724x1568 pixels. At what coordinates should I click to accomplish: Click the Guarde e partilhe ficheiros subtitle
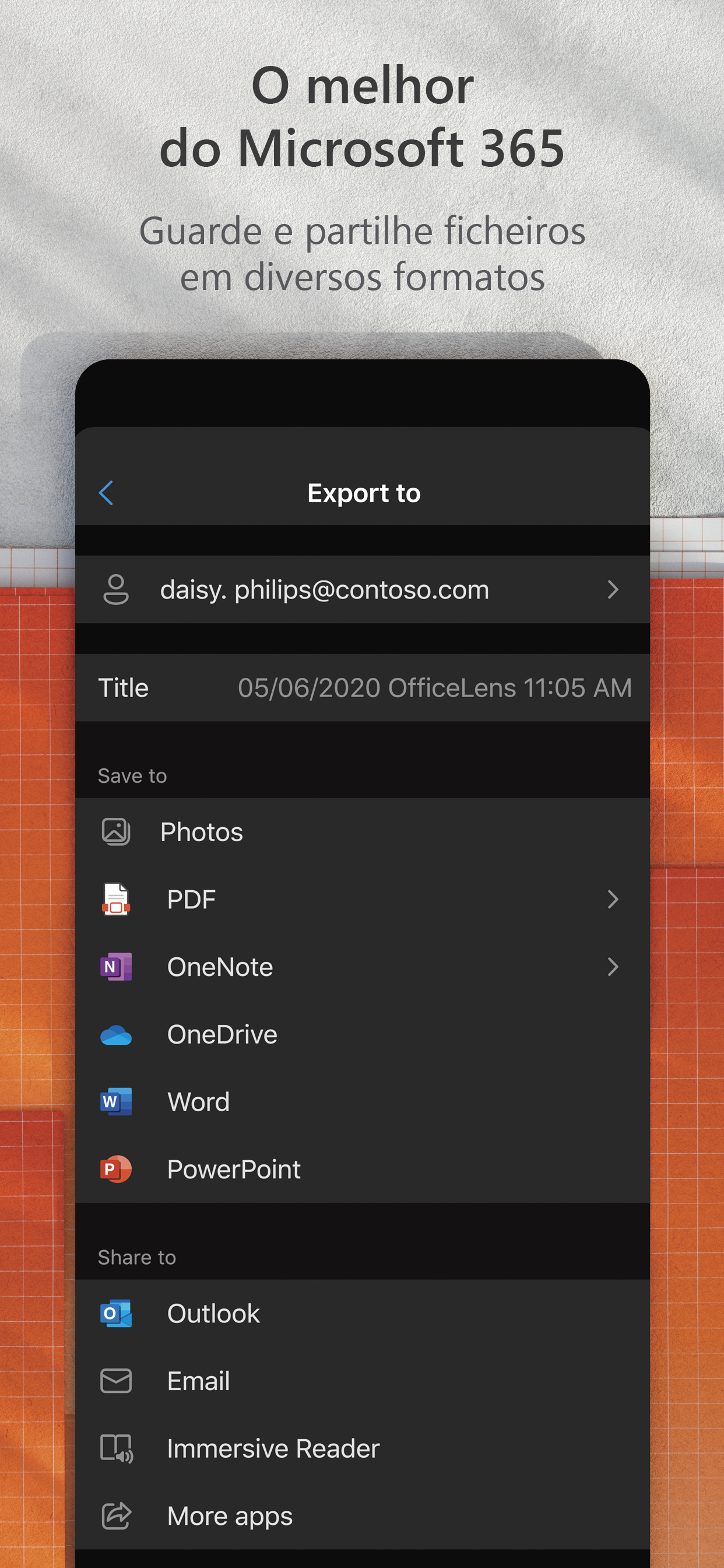pyautogui.click(x=362, y=253)
